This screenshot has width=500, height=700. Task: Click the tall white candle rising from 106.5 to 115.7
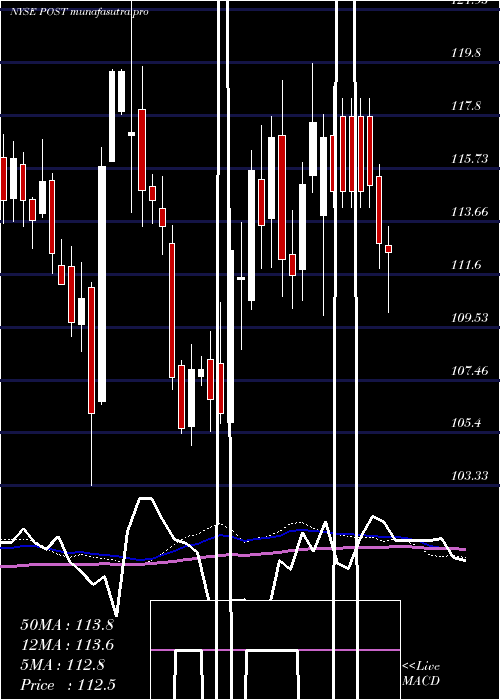coord(102,284)
